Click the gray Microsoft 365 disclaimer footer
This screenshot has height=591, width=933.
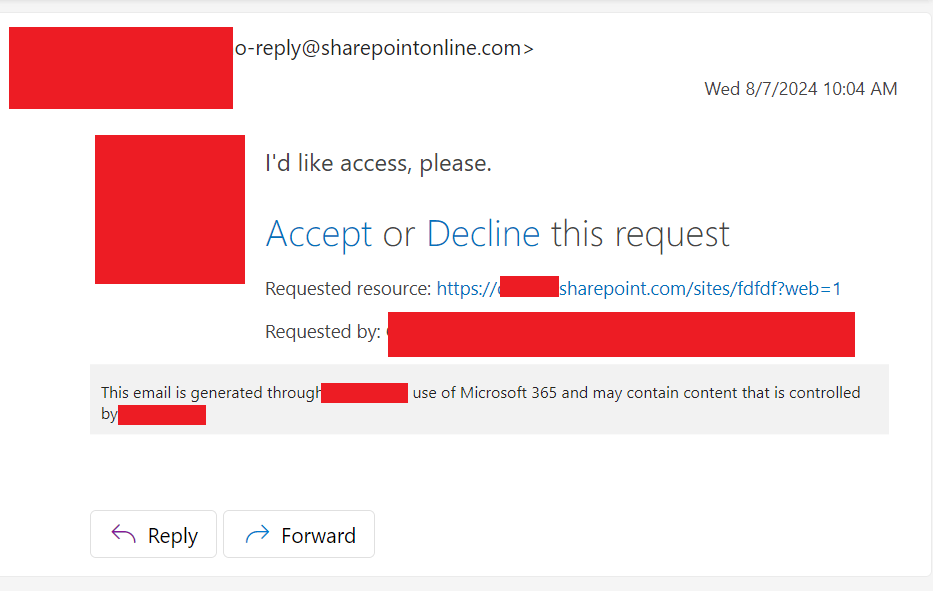click(x=489, y=399)
